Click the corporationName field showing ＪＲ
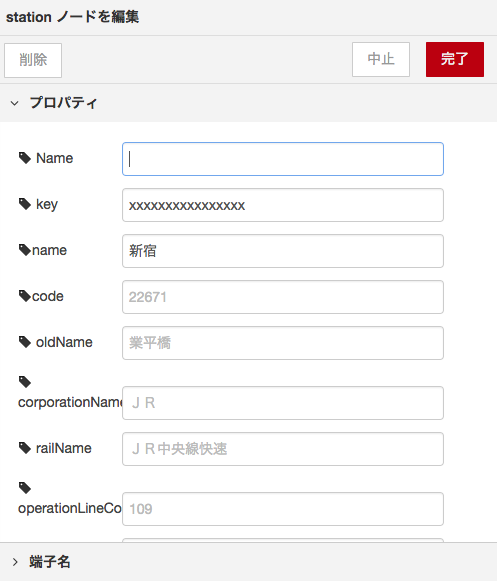497x581 pixels. [283, 403]
